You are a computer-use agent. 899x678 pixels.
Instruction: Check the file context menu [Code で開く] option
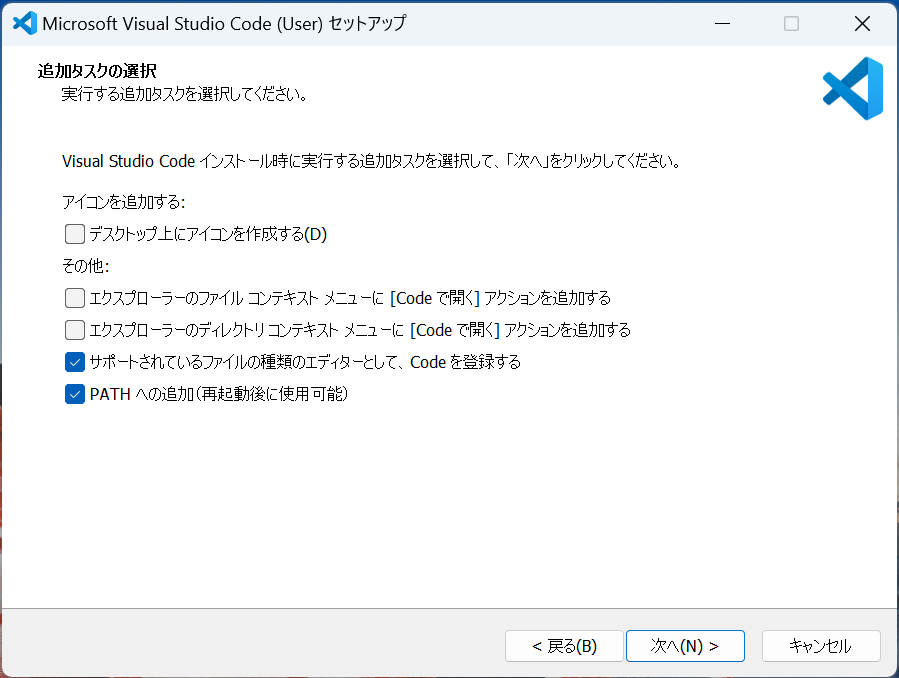(74, 297)
